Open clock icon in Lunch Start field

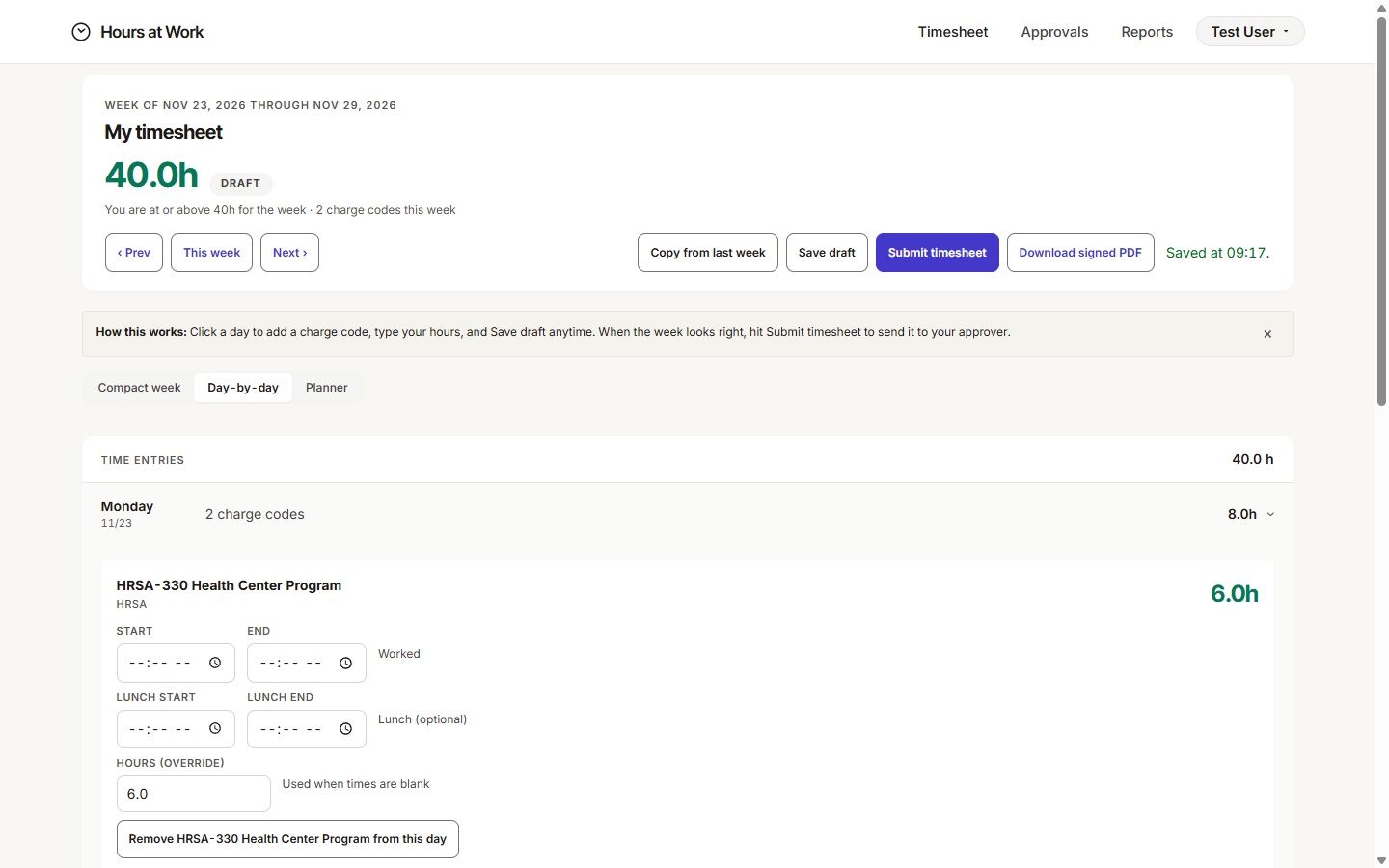click(215, 728)
